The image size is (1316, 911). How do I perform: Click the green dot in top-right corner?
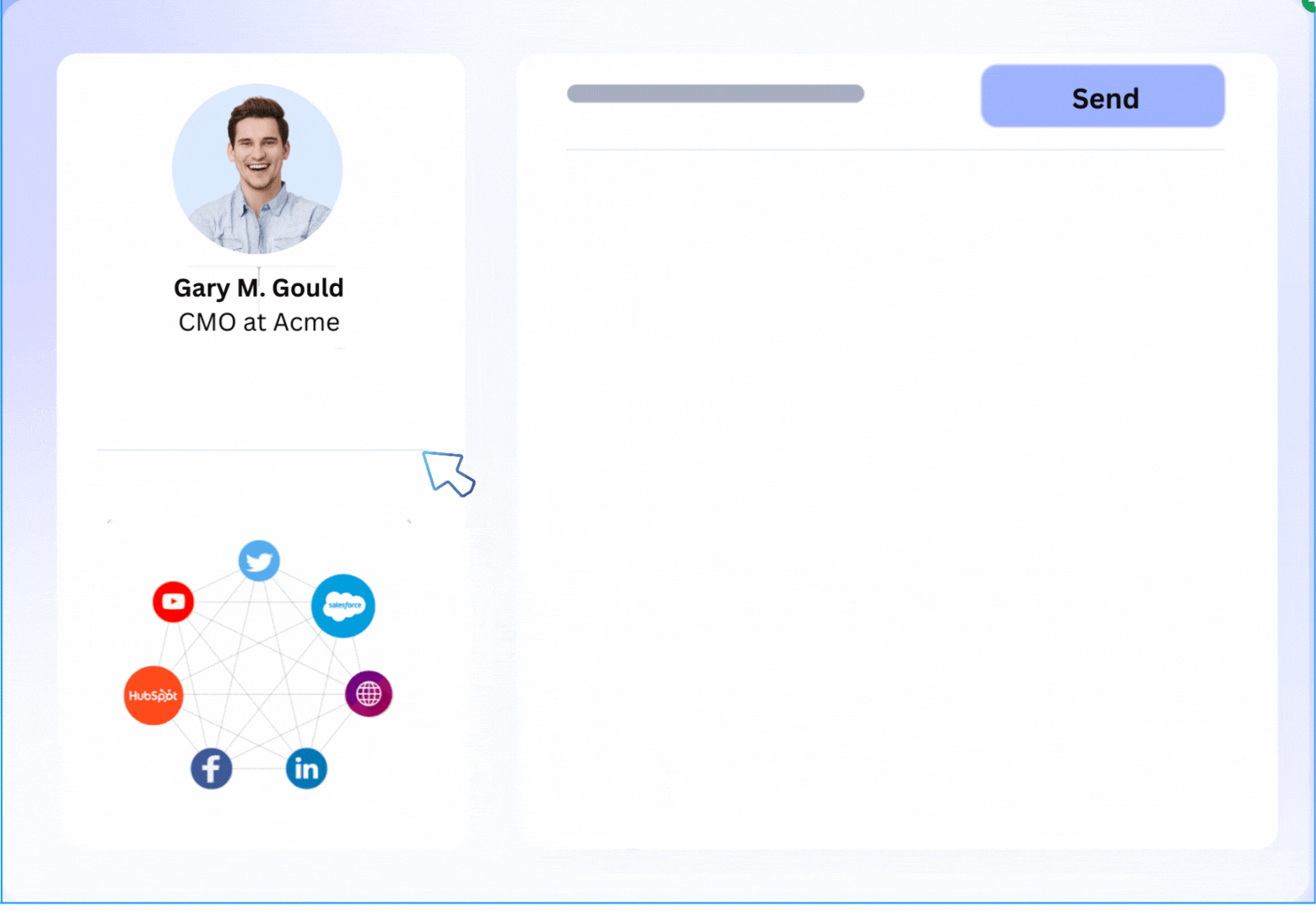click(x=1309, y=4)
